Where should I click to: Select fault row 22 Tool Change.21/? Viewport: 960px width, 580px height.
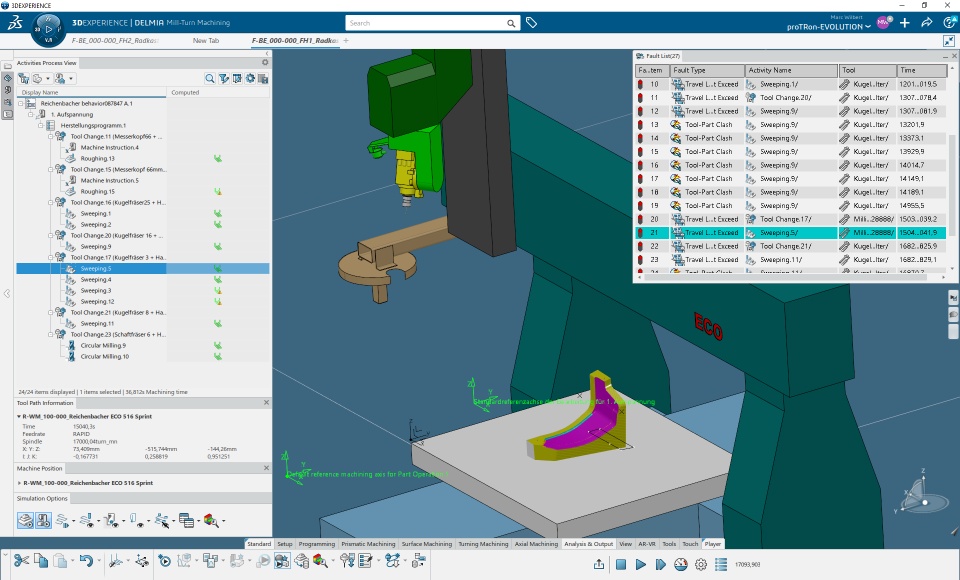[x=790, y=246]
